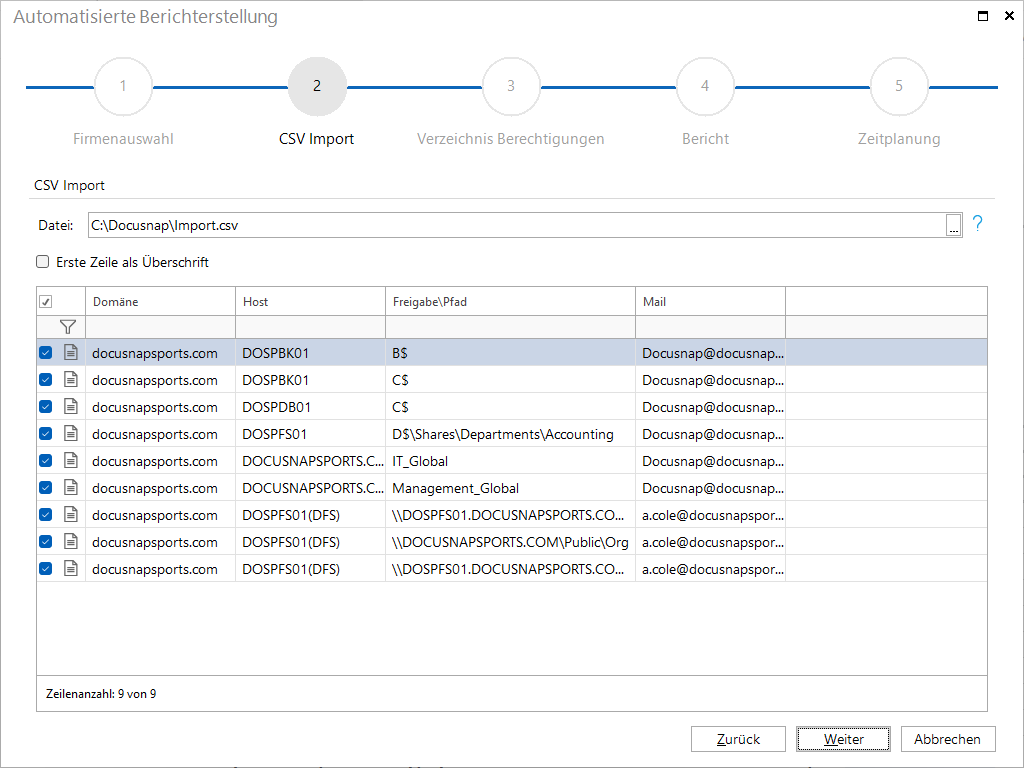The image size is (1024, 768).
Task: Go to wizard step 1 Firmenauswahl
Action: 123,86
